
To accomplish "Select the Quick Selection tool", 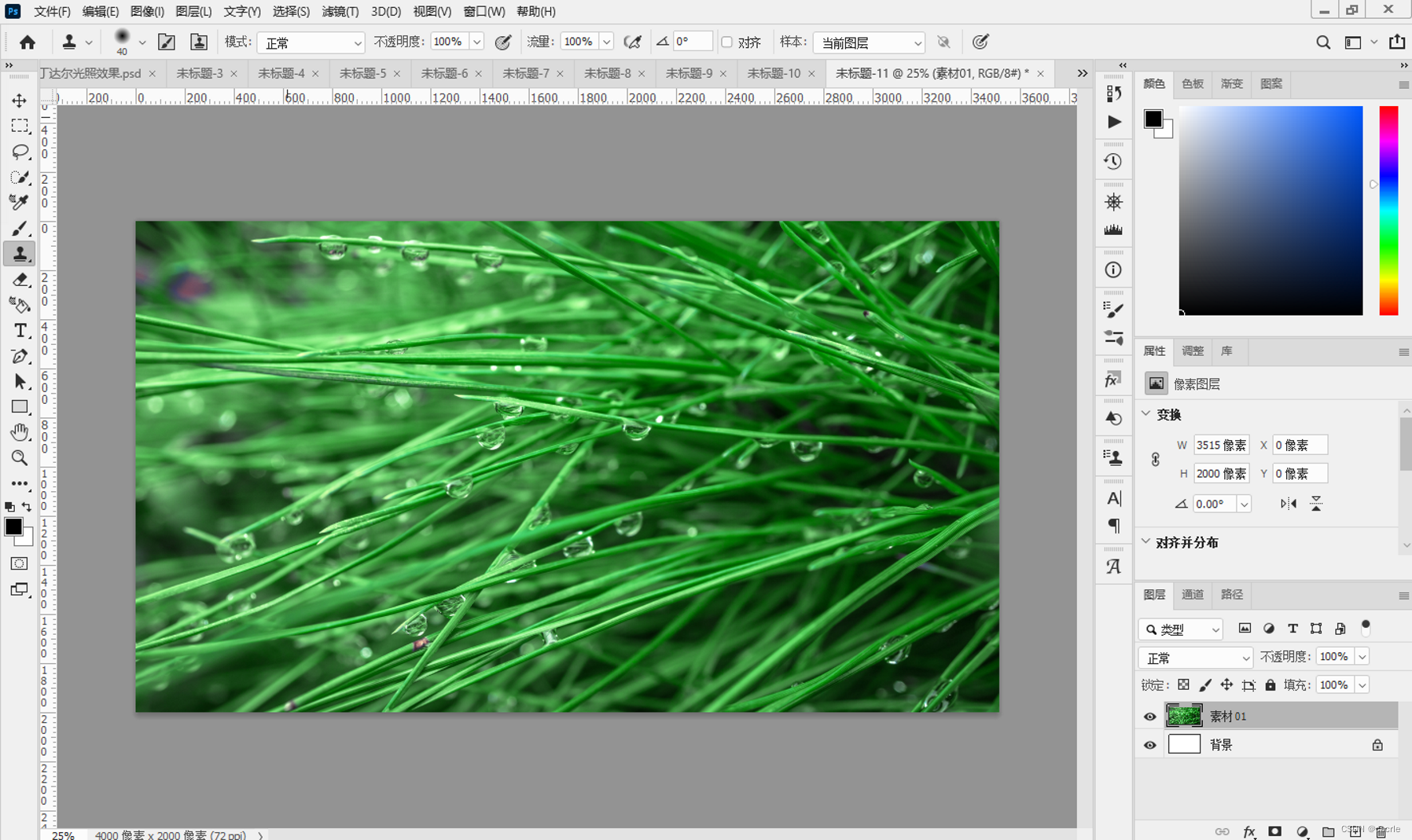I will [x=20, y=177].
